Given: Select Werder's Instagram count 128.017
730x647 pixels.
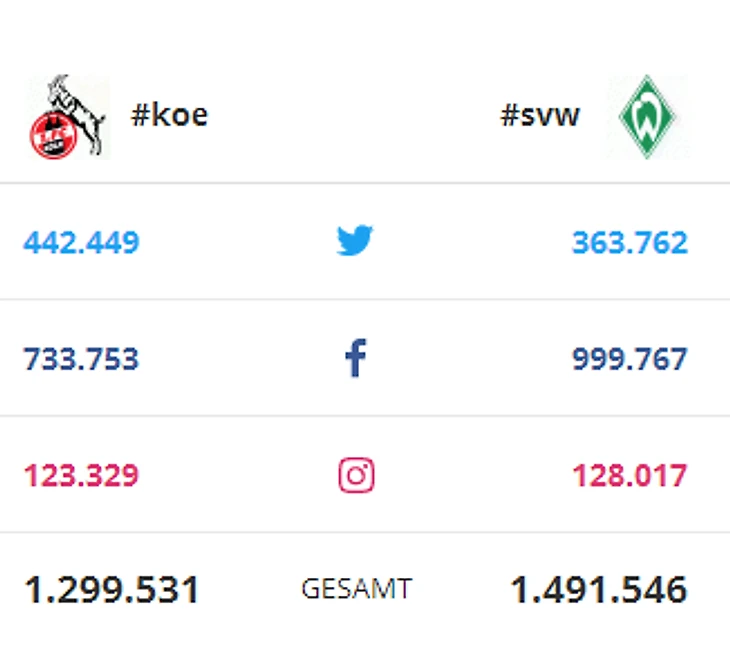Looking at the screenshot, I should [629, 475].
